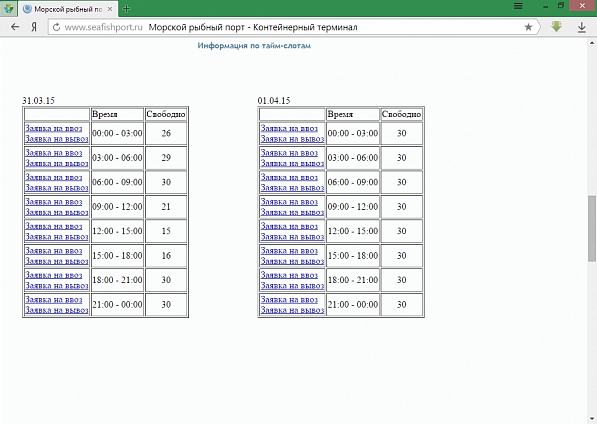Click the vertical scrollbar thumb
This screenshot has width=597, height=424.
point(592,228)
